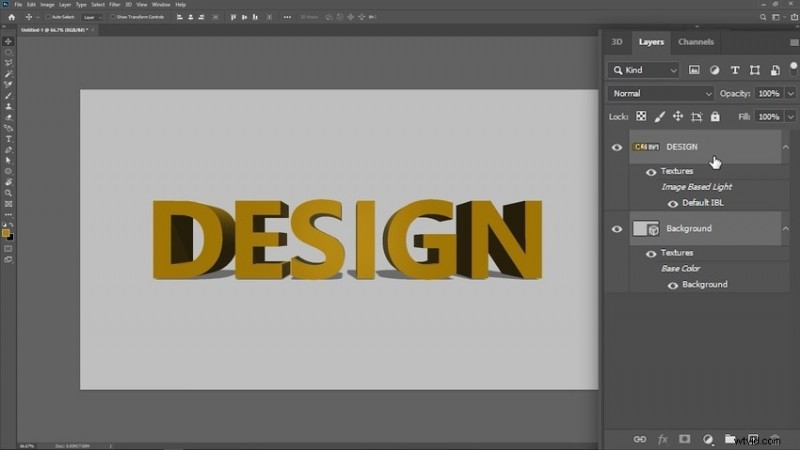The height and width of the screenshot is (450, 800).
Task: Open the Filter menu
Action: [115, 5]
